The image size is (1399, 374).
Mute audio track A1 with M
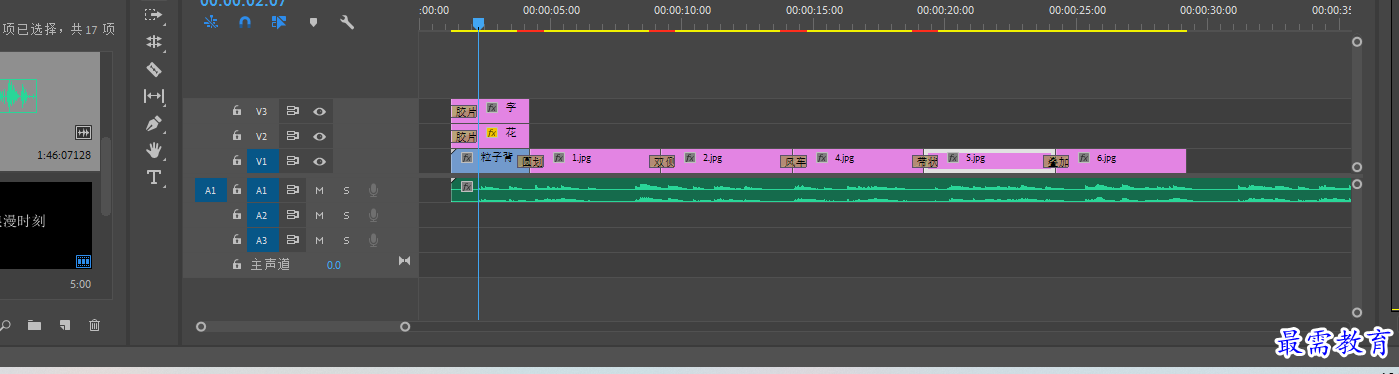(x=320, y=189)
